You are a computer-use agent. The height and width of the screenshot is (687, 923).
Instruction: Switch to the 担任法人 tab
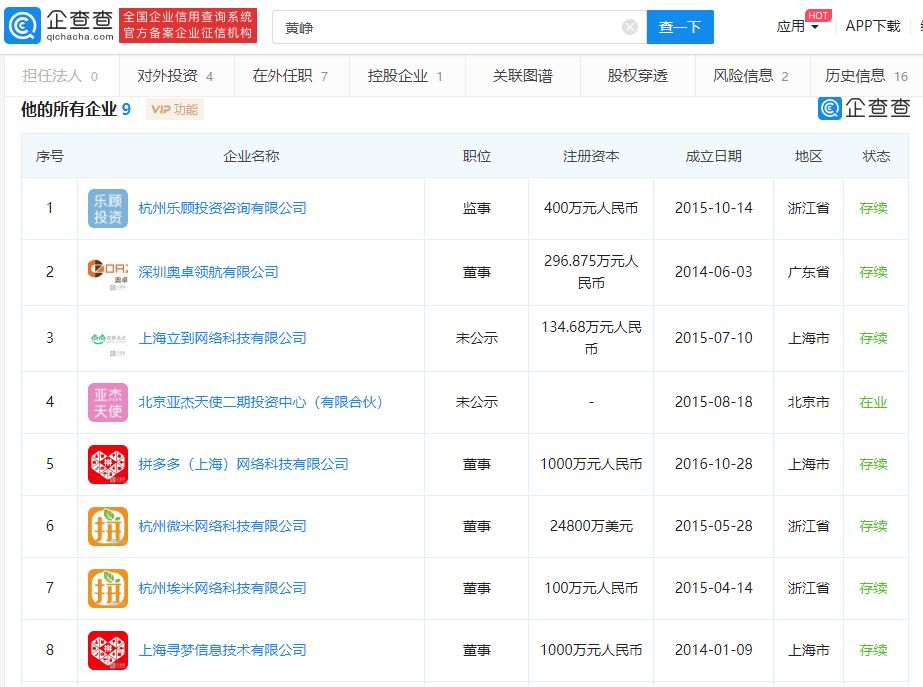click(62, 76)
